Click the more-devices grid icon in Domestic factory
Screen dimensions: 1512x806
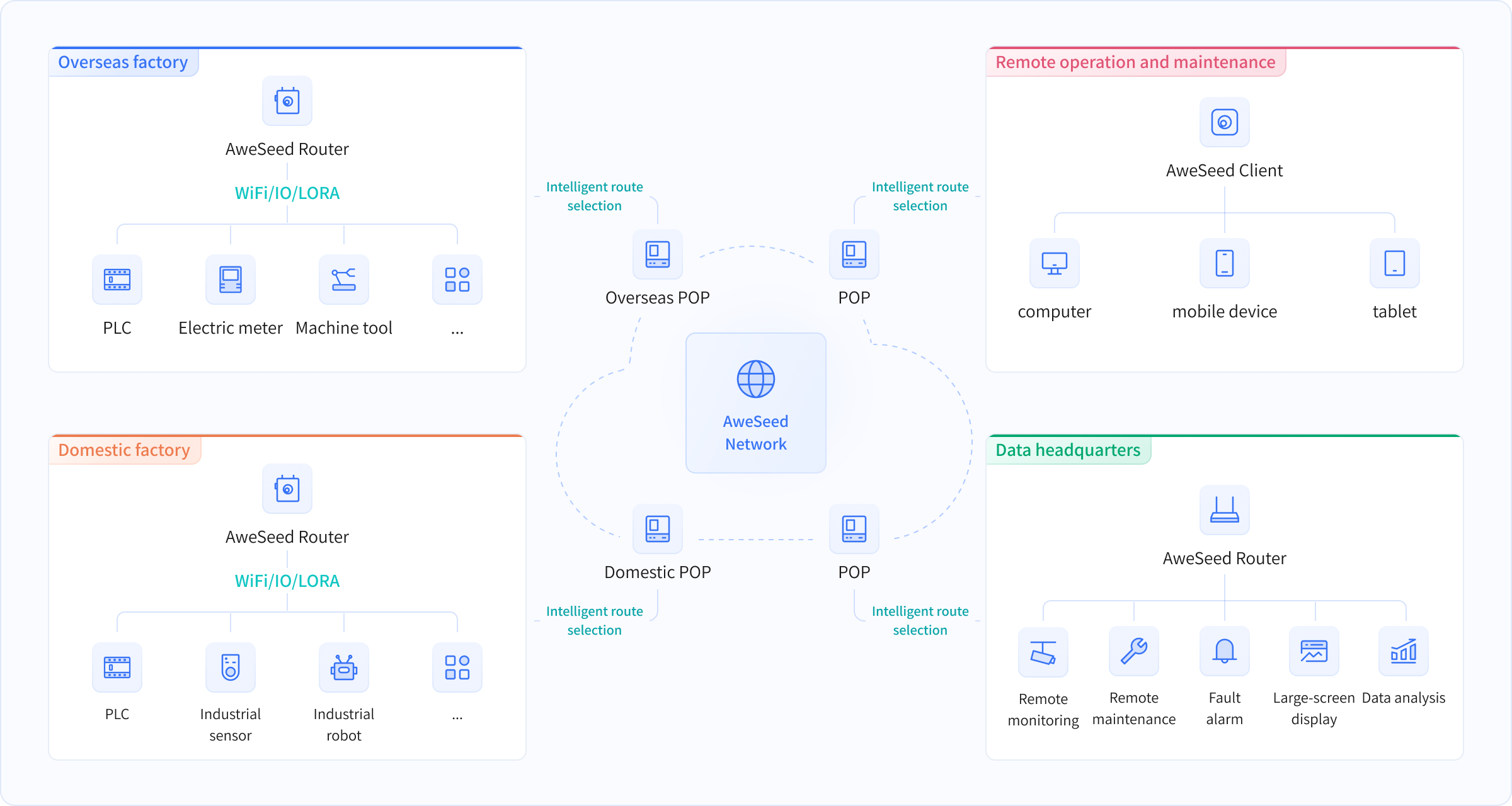[x=457, y=667]
